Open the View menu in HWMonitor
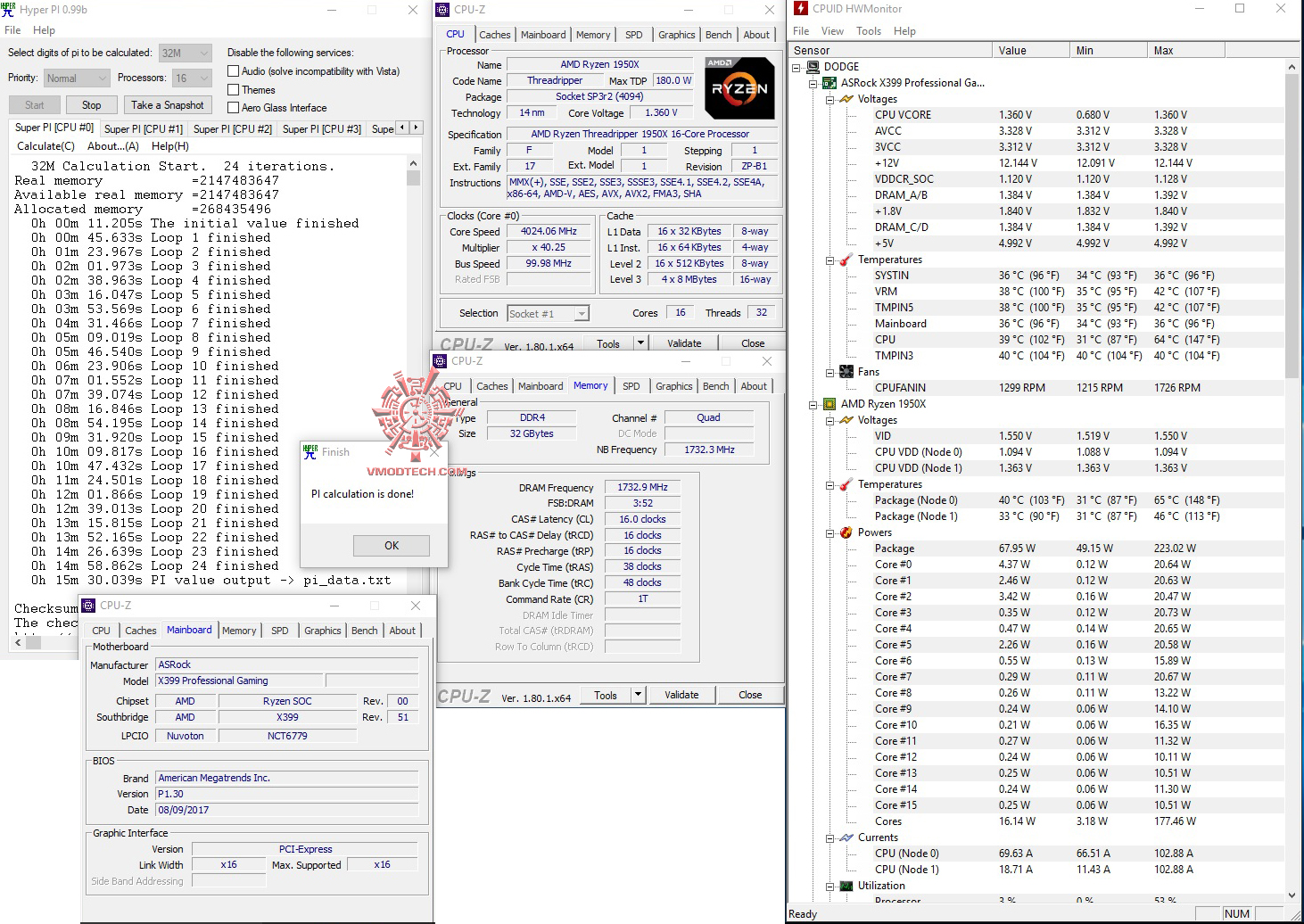This screenshot has height=924, width=1304. pos(832,30)
